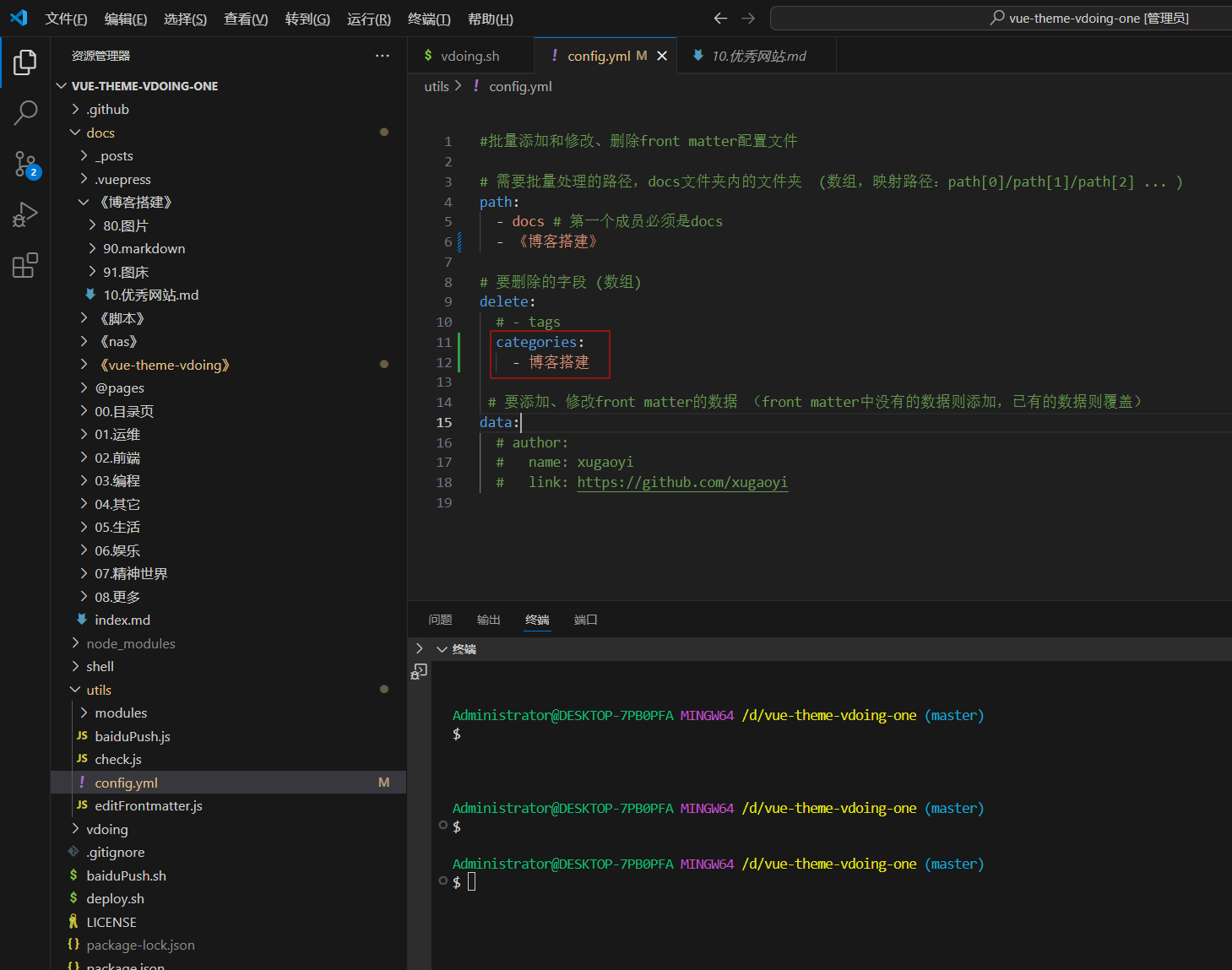Open check.js in the file tree

point(228,759)
